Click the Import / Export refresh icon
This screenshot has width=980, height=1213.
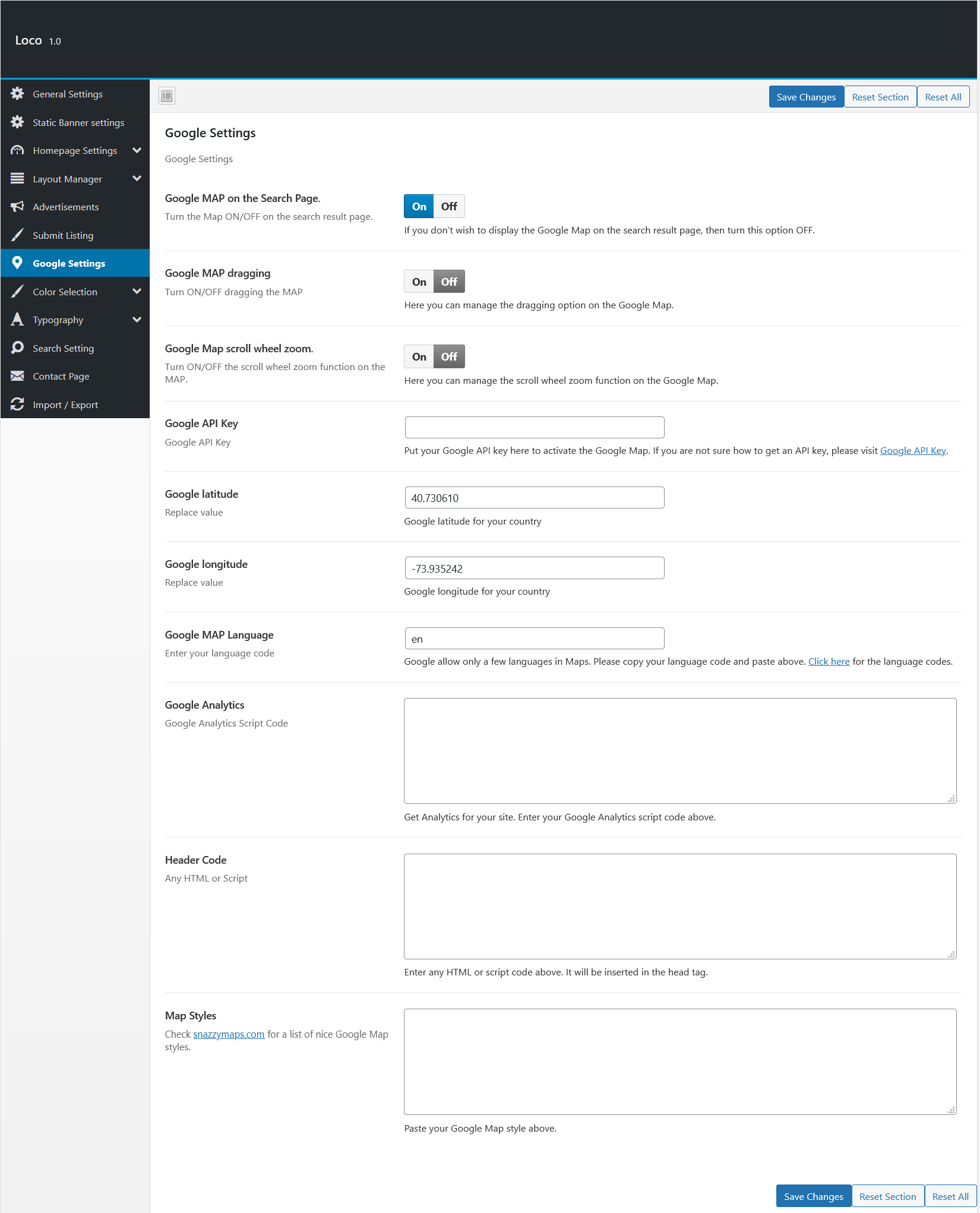(x=17, y=405)
